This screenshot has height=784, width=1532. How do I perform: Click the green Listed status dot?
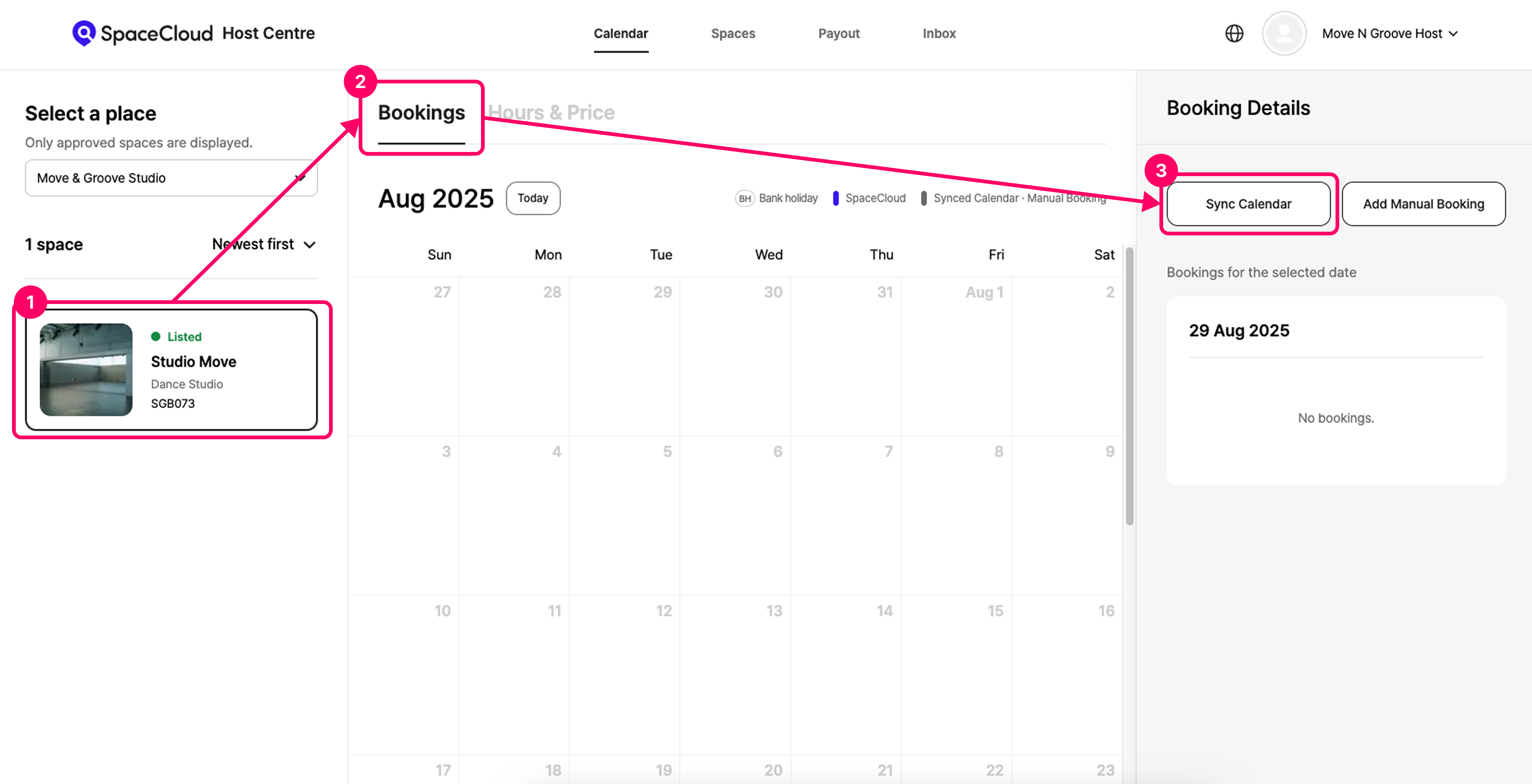point(156,337)
